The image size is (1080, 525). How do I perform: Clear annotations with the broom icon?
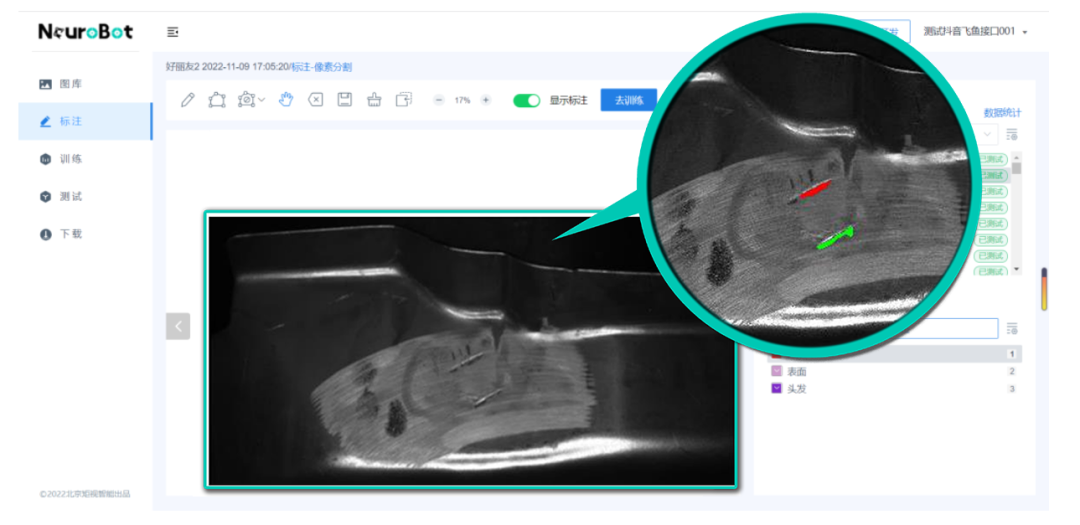(374, 100)
